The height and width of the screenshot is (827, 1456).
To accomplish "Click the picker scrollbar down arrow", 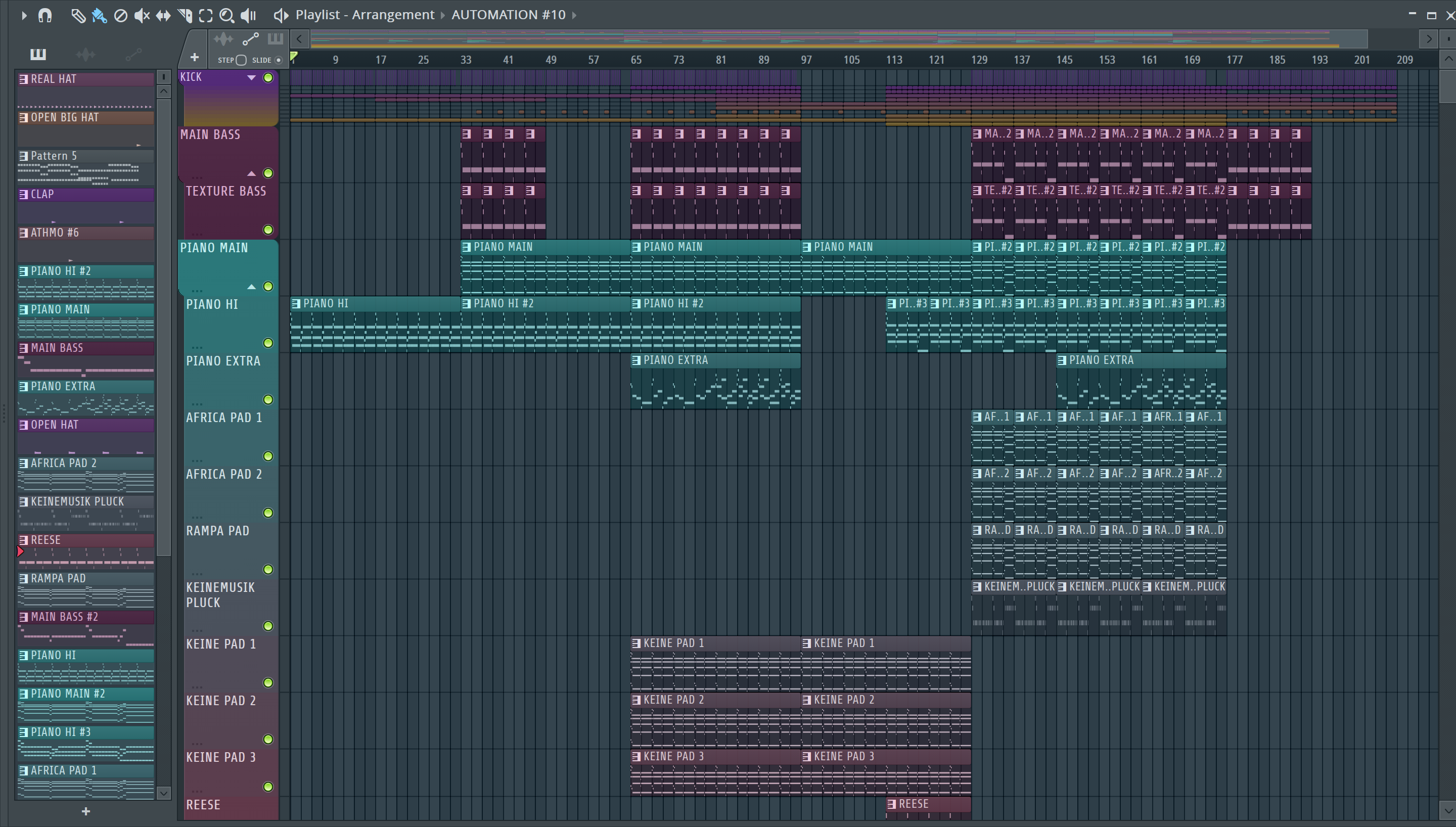I will (x=163, y=794).
